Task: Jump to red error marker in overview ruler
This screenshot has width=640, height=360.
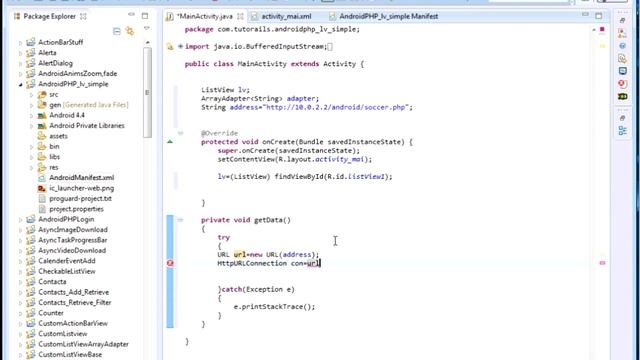Action: click(x=602, y=263)
